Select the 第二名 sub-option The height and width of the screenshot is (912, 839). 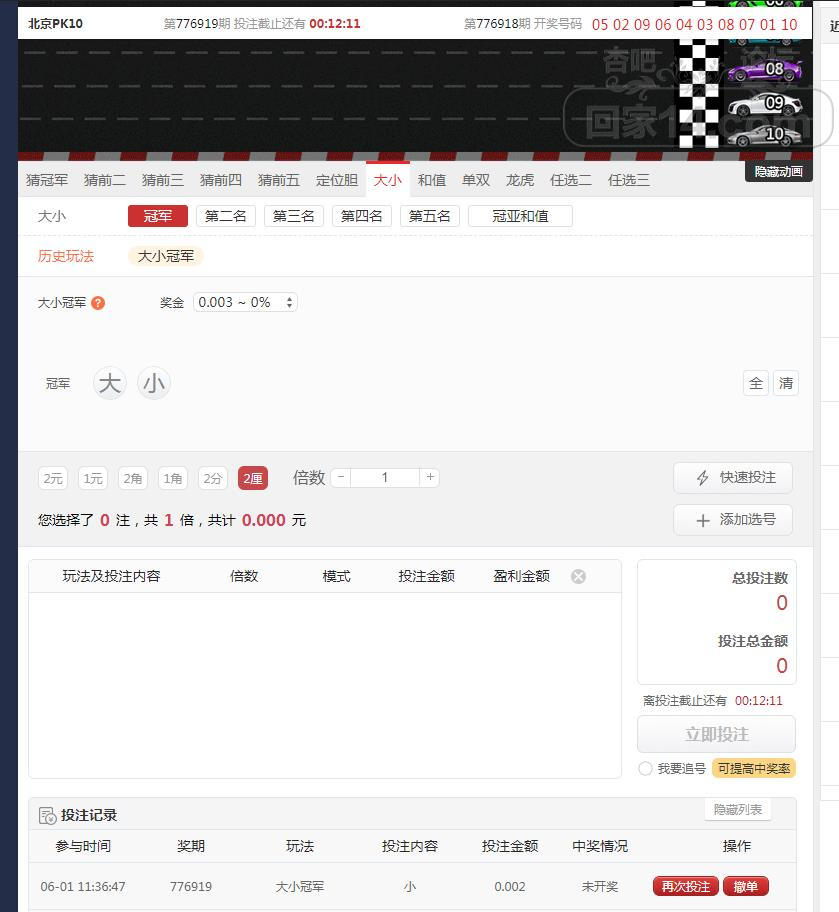tap(226, 216)
